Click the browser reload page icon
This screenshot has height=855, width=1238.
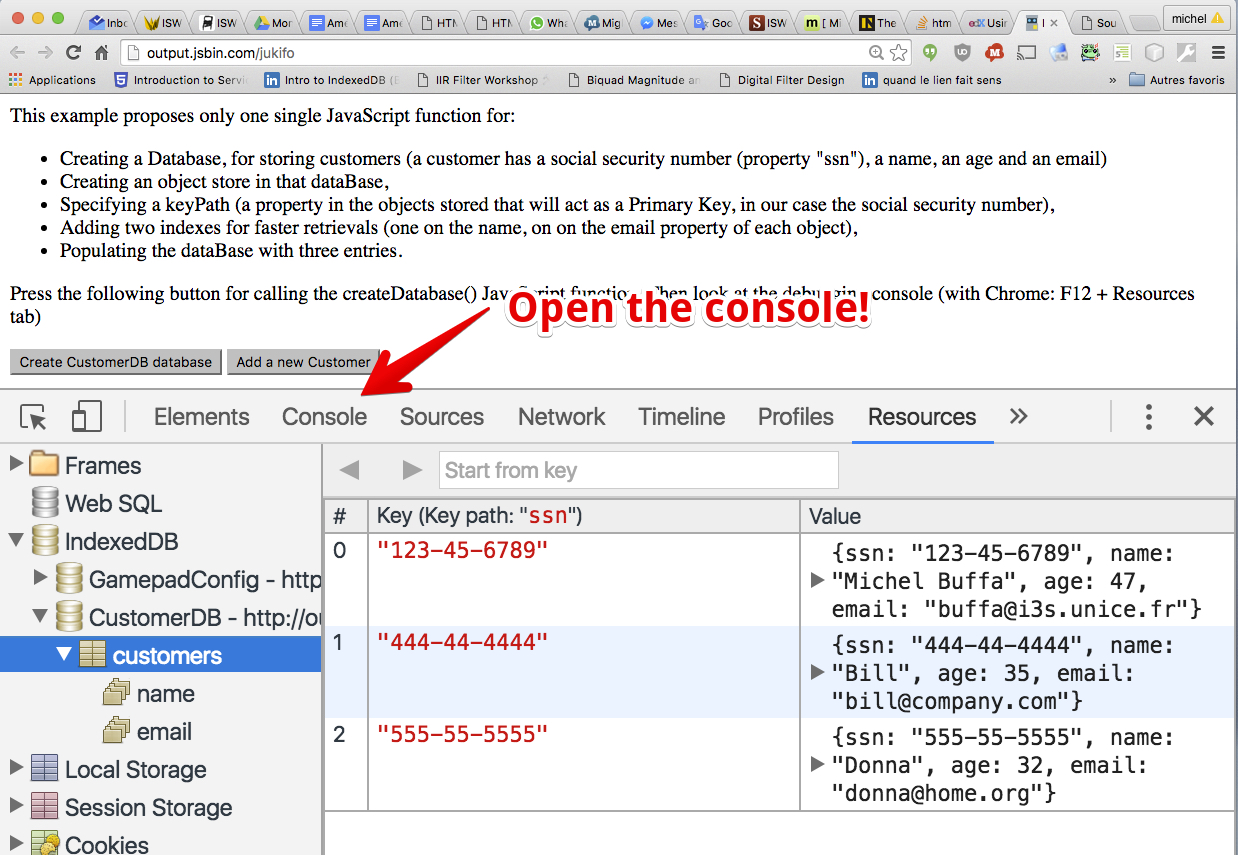pos(73,53)
